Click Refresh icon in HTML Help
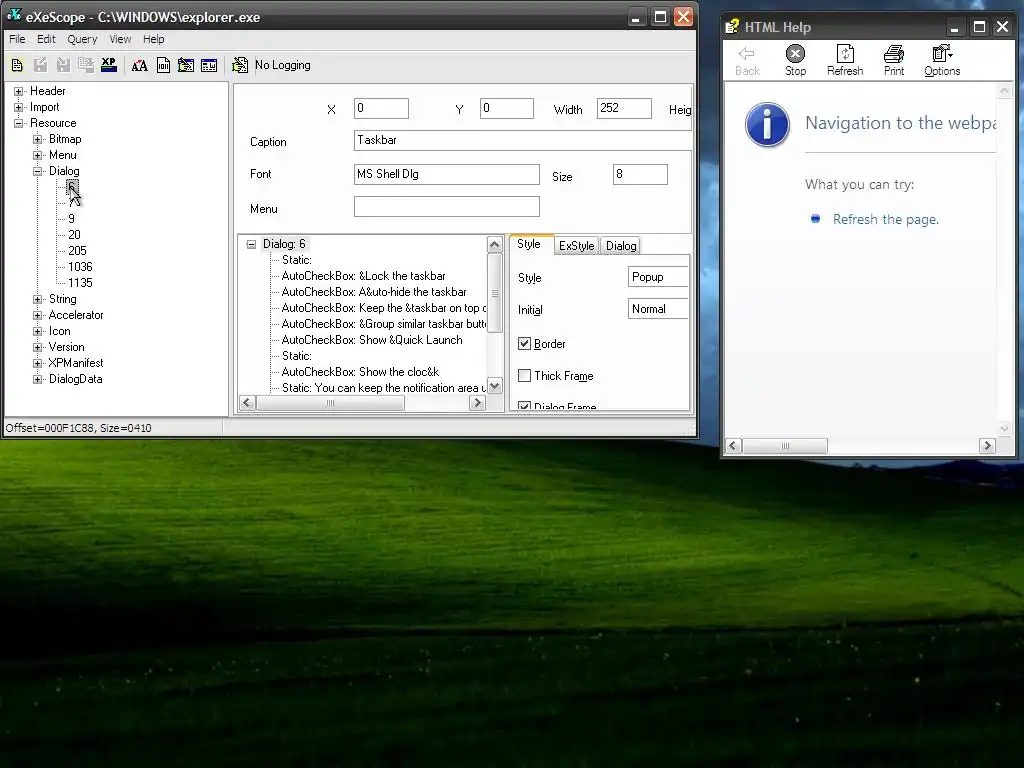The width and height of the screenshot is (1024, 768). click(x=844, y=61)
